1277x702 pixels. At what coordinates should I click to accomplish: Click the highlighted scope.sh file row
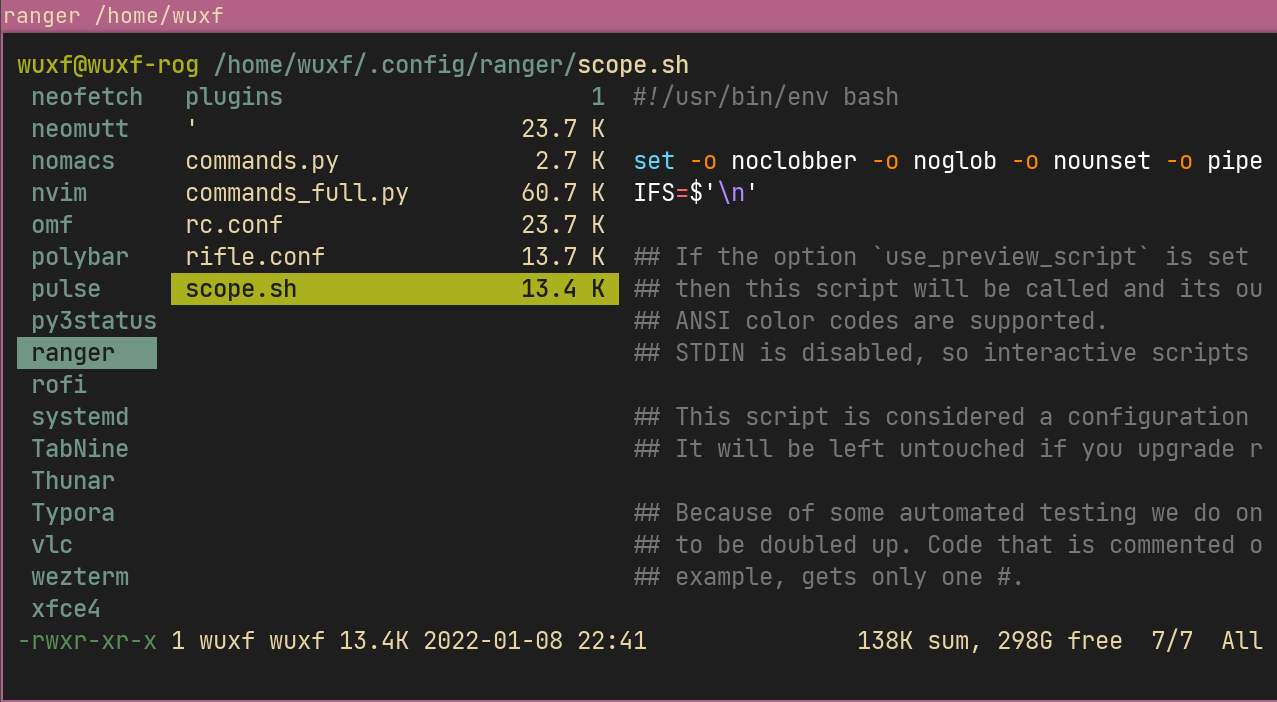pyautogui.click(x=394, y=289)
